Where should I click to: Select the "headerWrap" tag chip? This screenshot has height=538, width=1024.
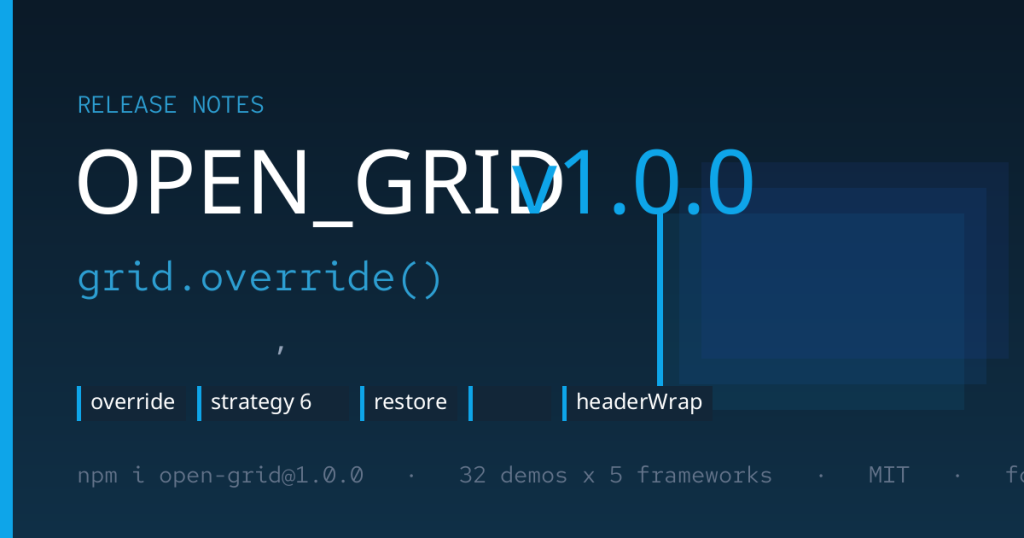click(x=637, y=403)
